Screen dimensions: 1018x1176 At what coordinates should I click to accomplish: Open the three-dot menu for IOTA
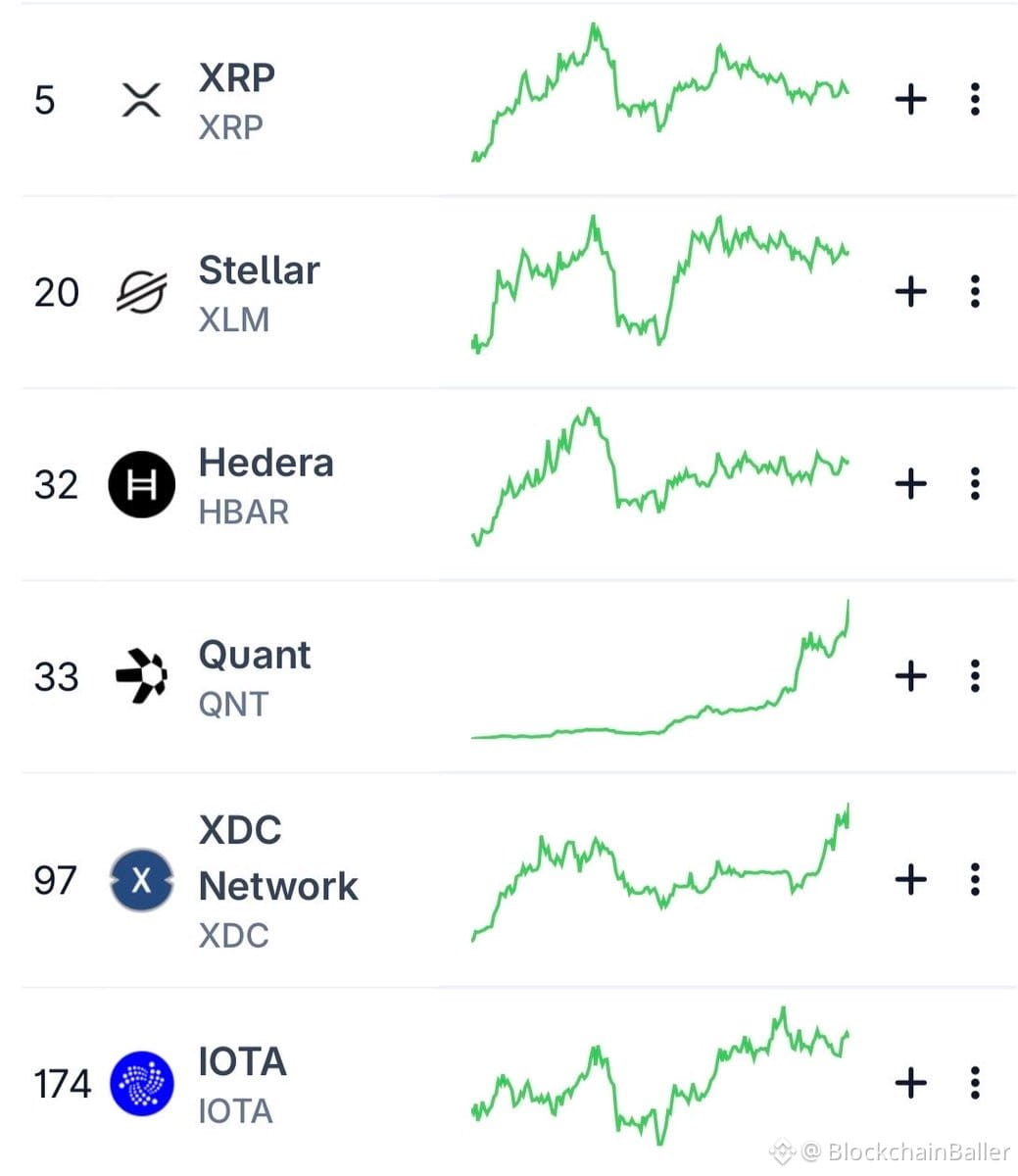pyautogui.click(x=975, y=1083)
